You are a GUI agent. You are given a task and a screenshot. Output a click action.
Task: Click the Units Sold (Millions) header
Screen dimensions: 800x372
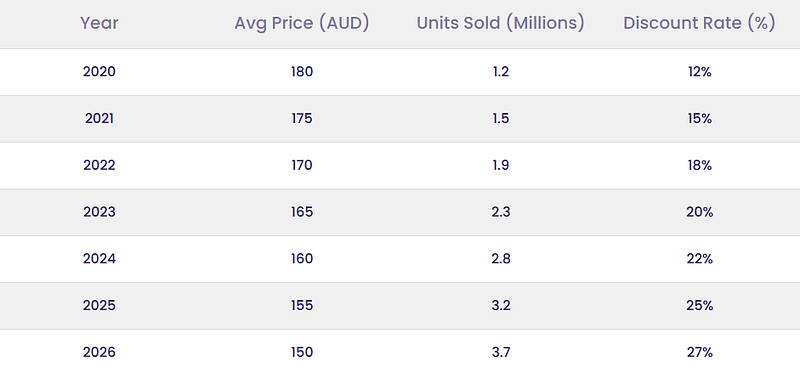(501, 23)
